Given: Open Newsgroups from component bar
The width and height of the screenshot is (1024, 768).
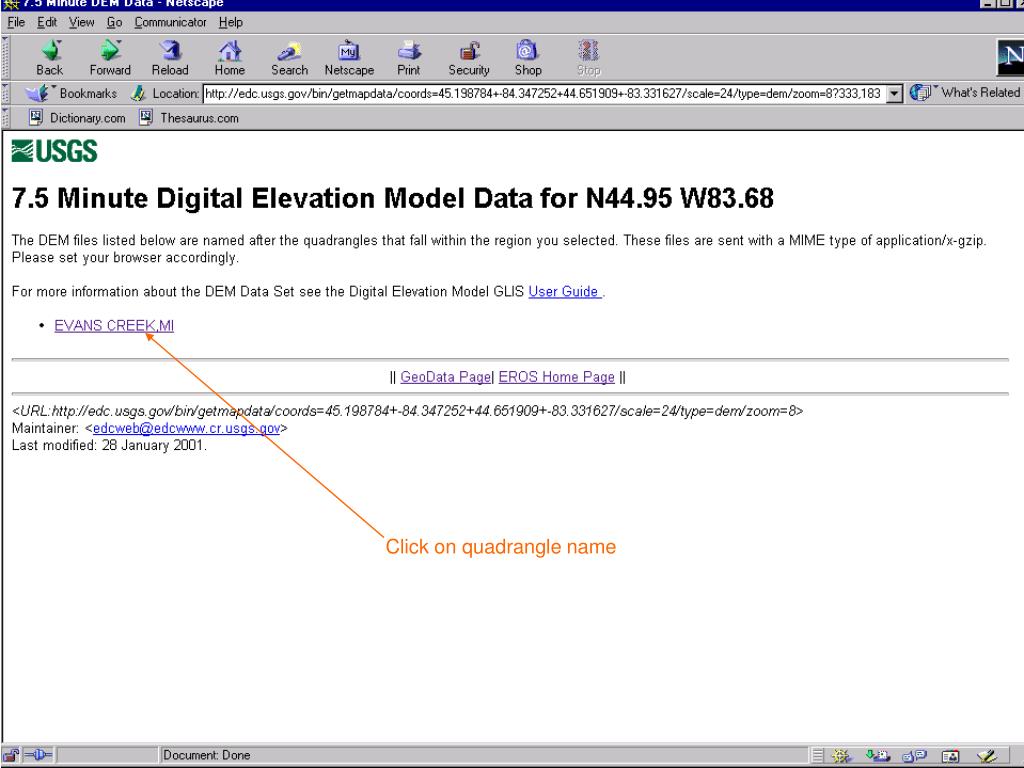Looking at the screenshot, I should [x=914, y=756].
